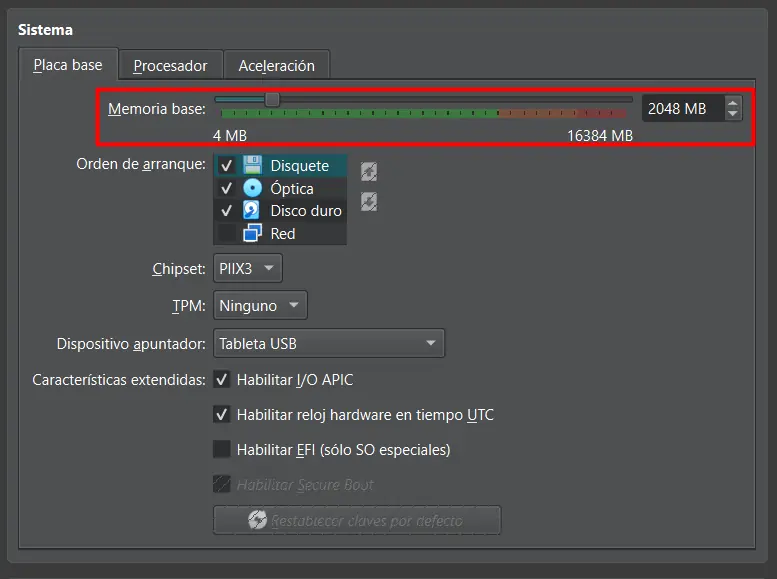Select the Placa base tab
777x579 pixels.
68,65
